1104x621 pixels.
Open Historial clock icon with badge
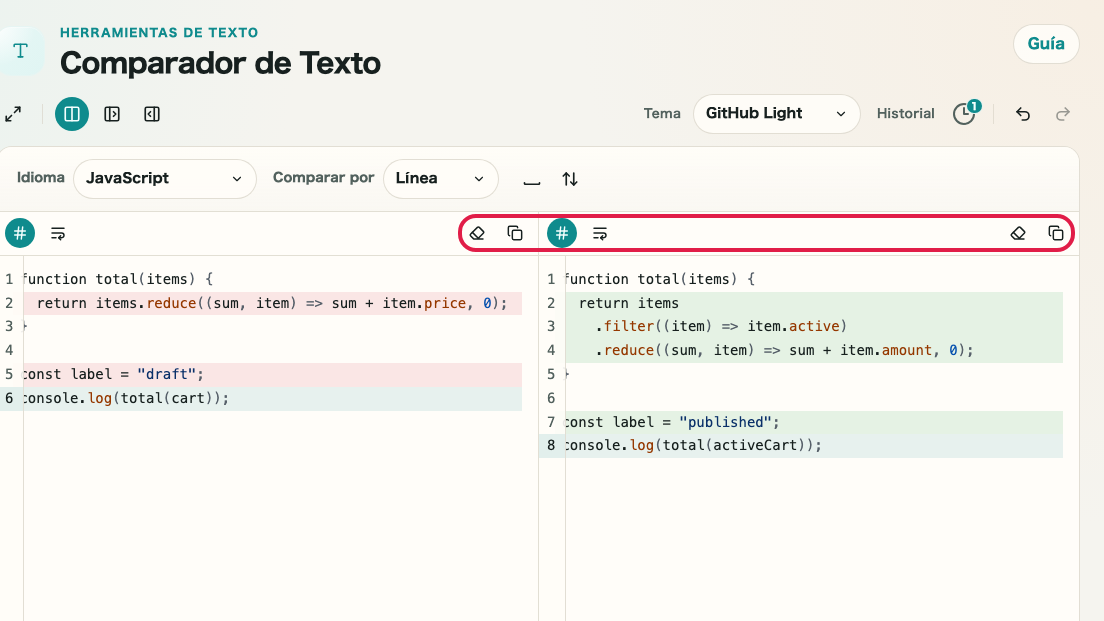[x=965, y=113]
